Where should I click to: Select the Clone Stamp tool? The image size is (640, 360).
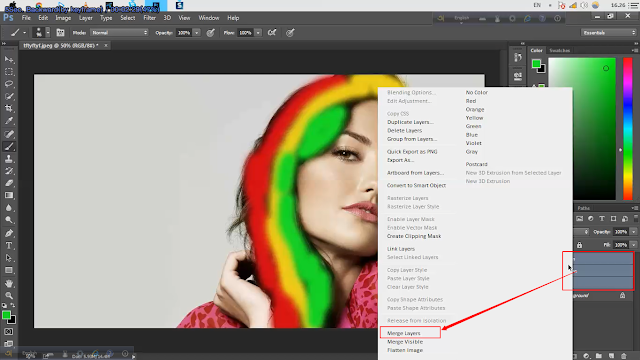point(9,159)
